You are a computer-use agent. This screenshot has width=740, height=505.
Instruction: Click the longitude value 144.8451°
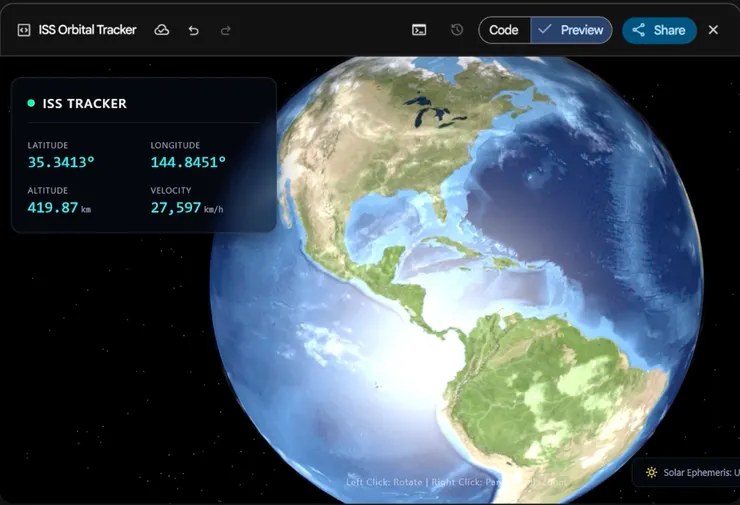(188, 162)
